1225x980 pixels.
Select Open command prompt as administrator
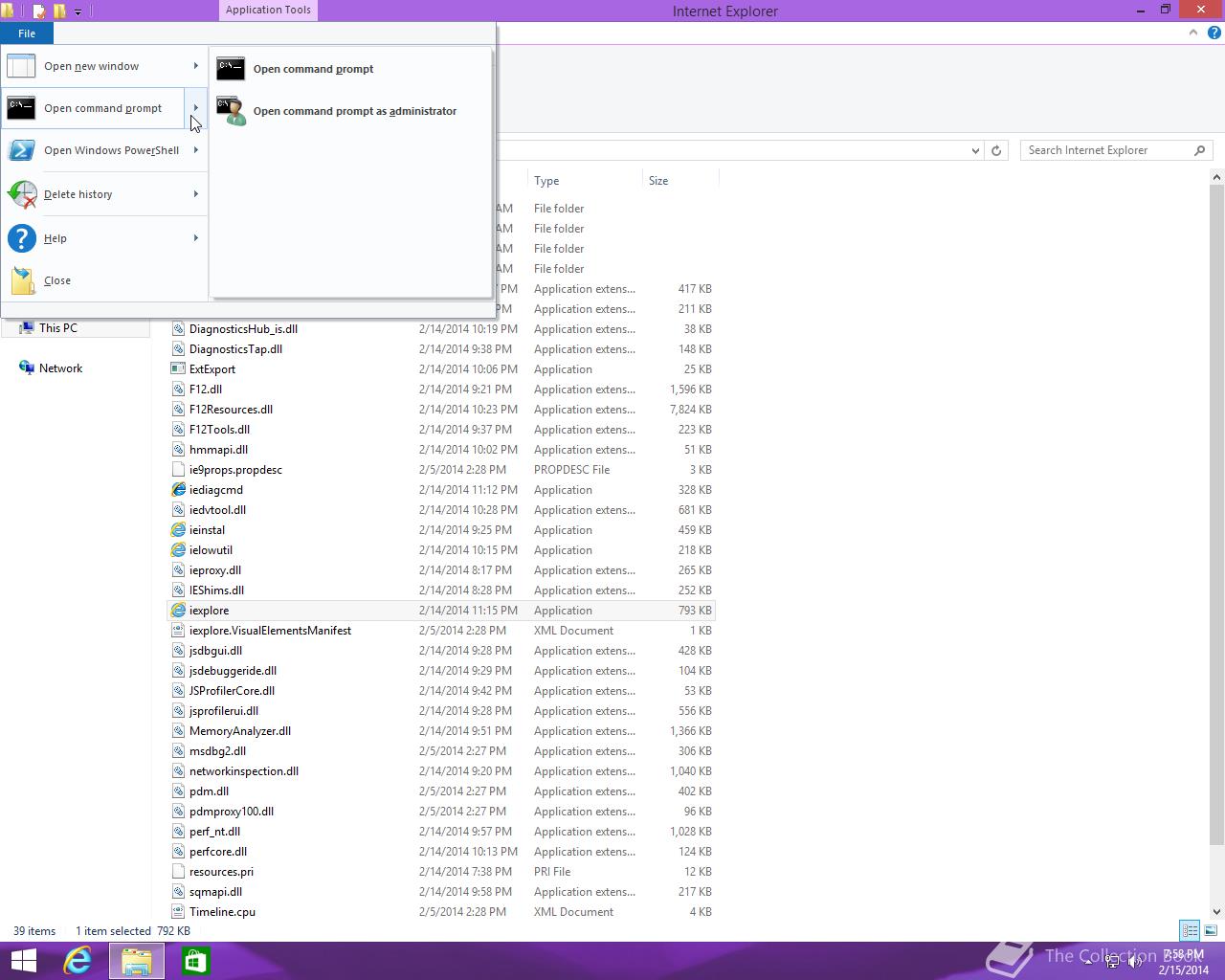350,111
